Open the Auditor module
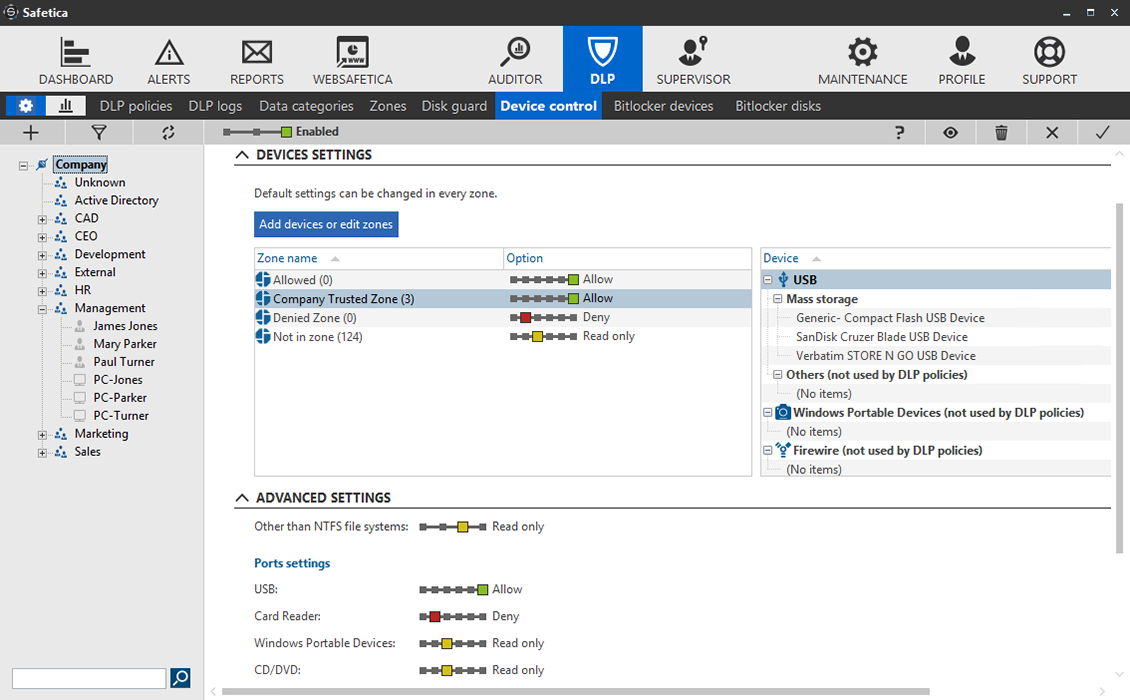Image resolution: width=1130 pixels, height=700 pixels. pyautogui.click(x=515, y=61)
